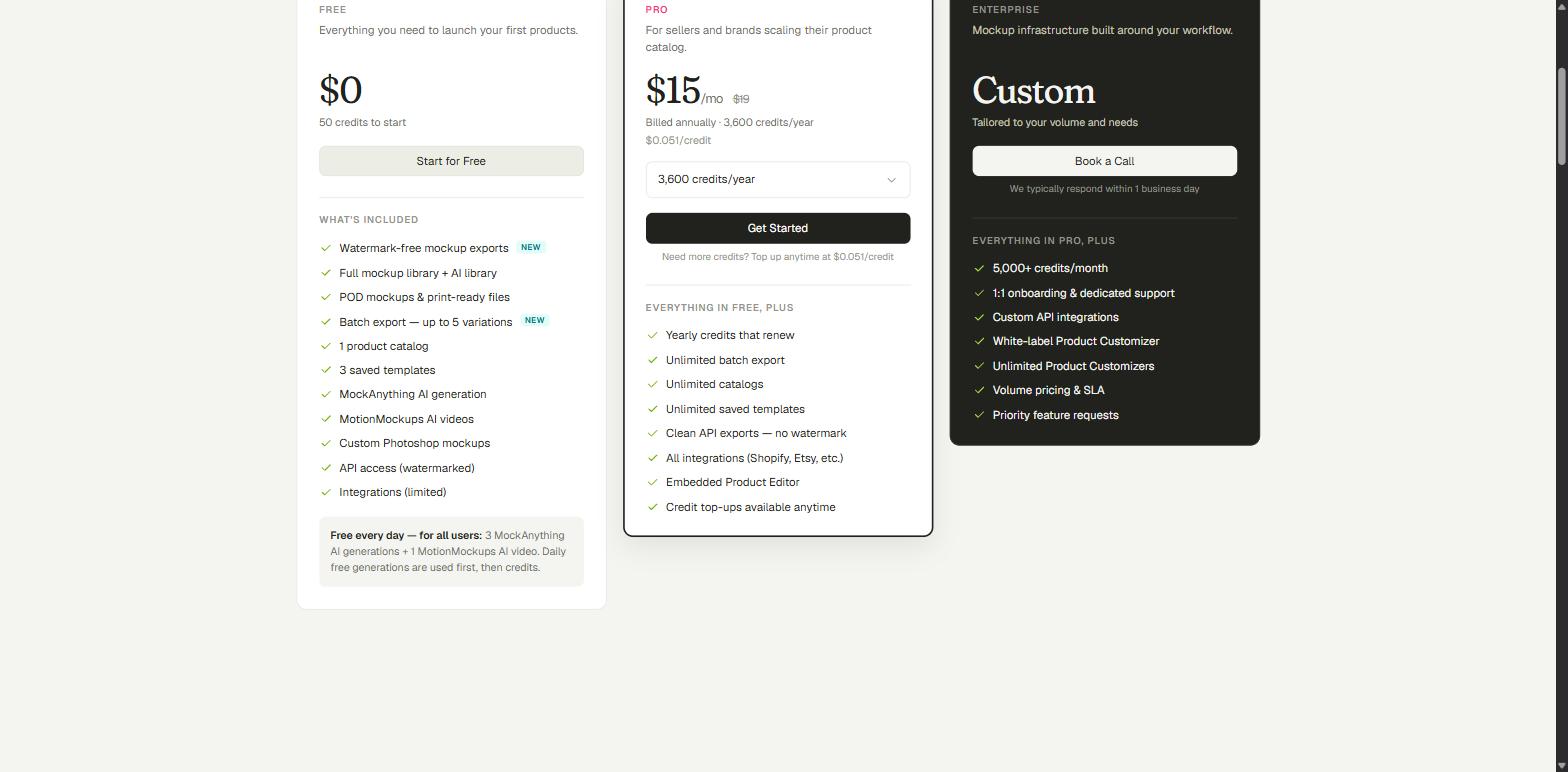Click the ENTERPRISE plan label
This screenshot has width=1568, height=772.
tap(1005, 10)
